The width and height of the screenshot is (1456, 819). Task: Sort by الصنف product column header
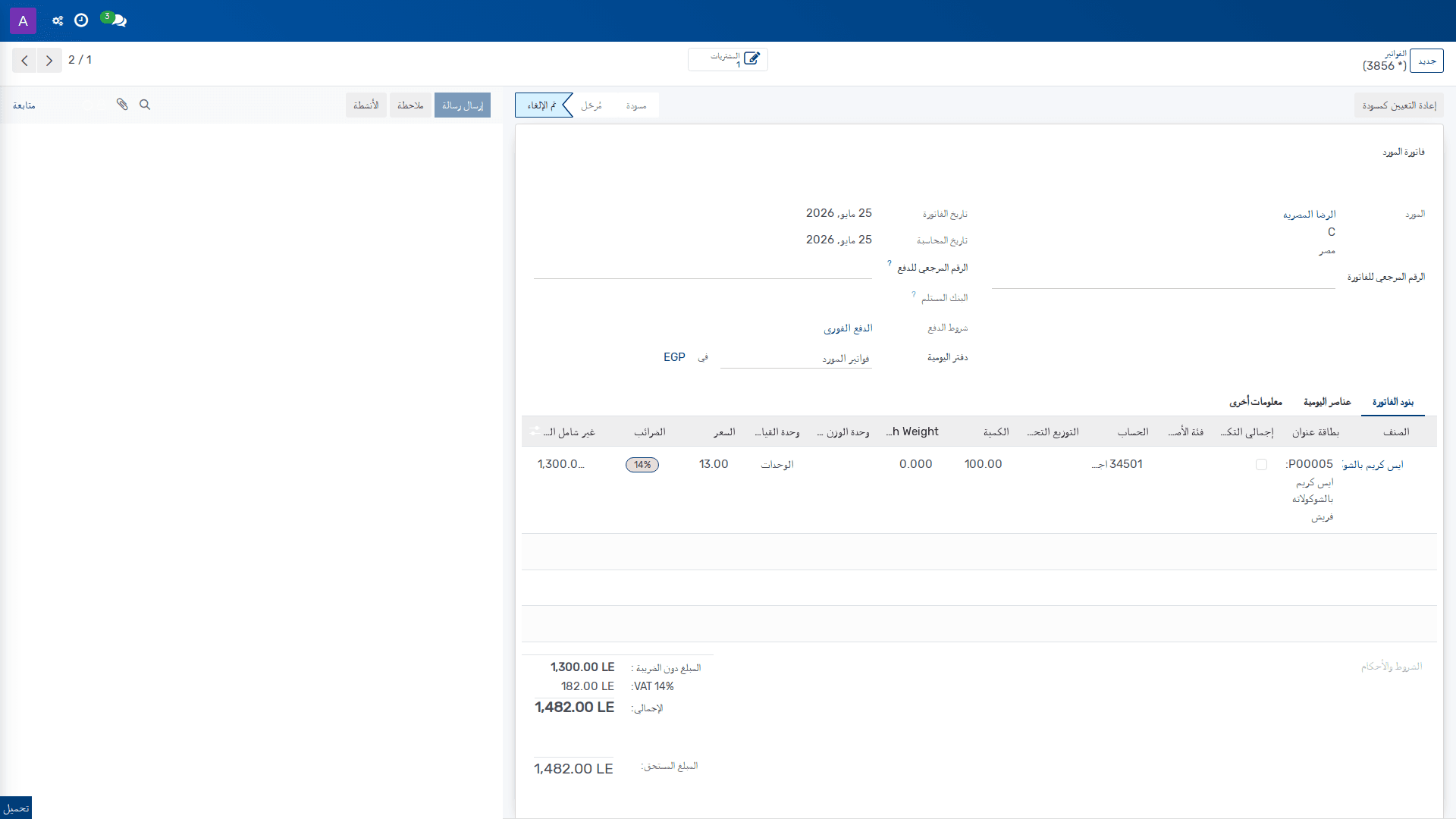[1396, 431]
